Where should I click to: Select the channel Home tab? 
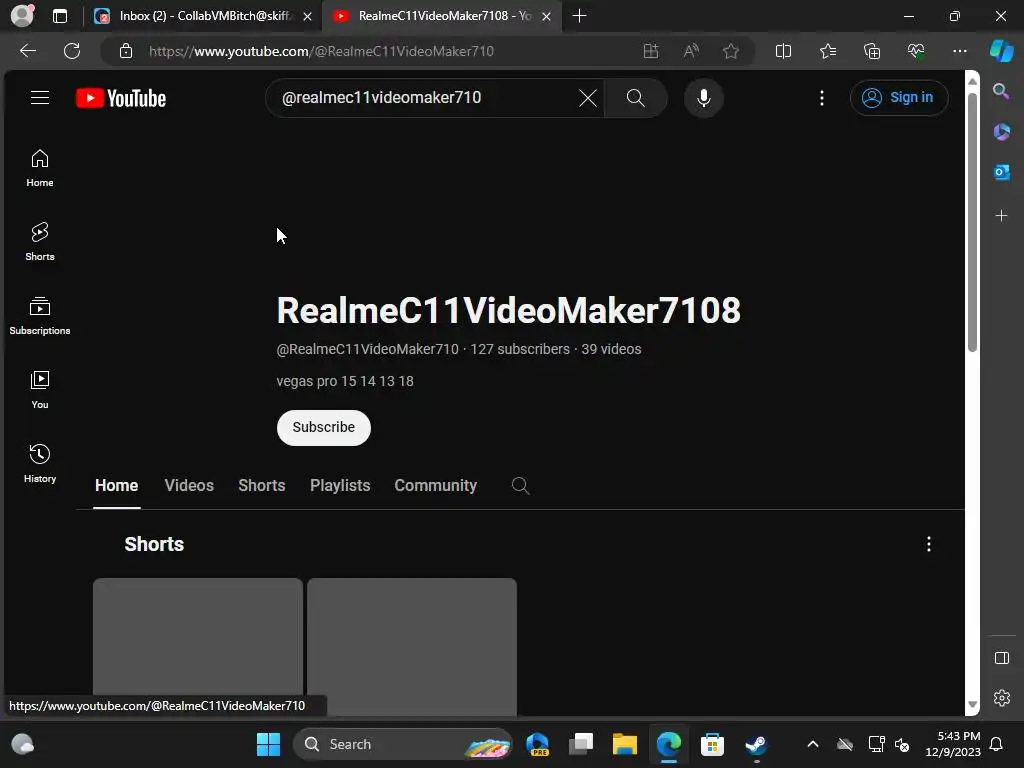point(116,485)
